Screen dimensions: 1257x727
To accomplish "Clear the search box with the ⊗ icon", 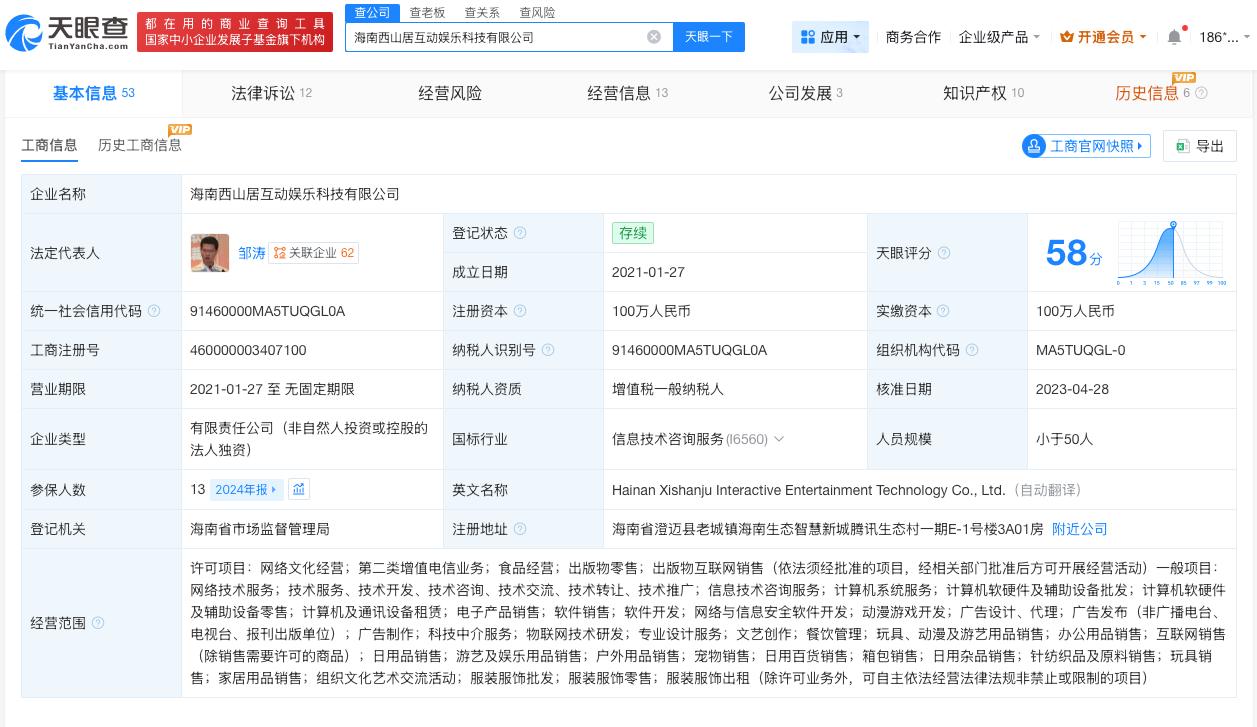I will pos(654,36).
